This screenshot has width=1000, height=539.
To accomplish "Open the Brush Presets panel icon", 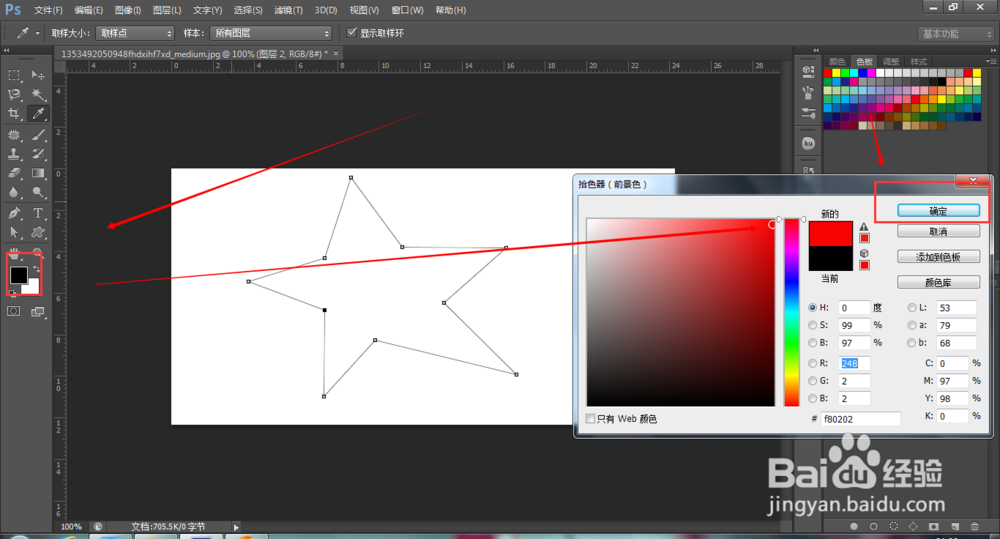I will coord(808,93).
